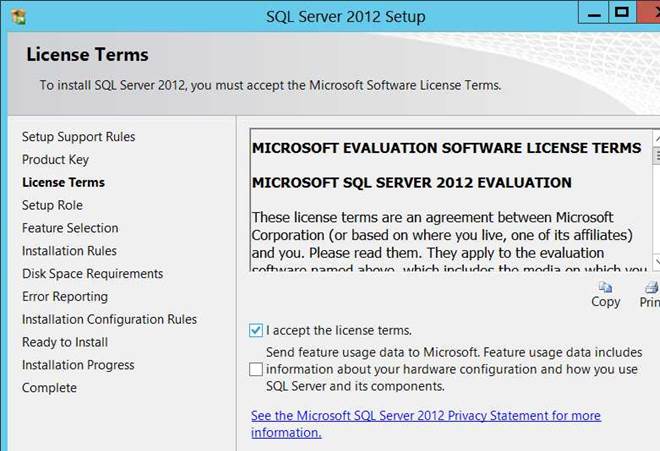Click the 'Send feature usage data to Microsoft' description
The image size is (660, 451).
click(454, 369)
